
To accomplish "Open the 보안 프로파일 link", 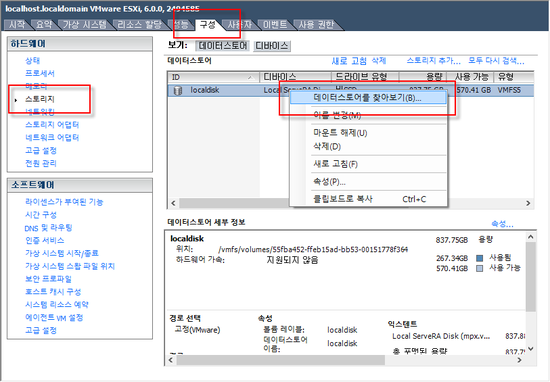I will [48, 279].
